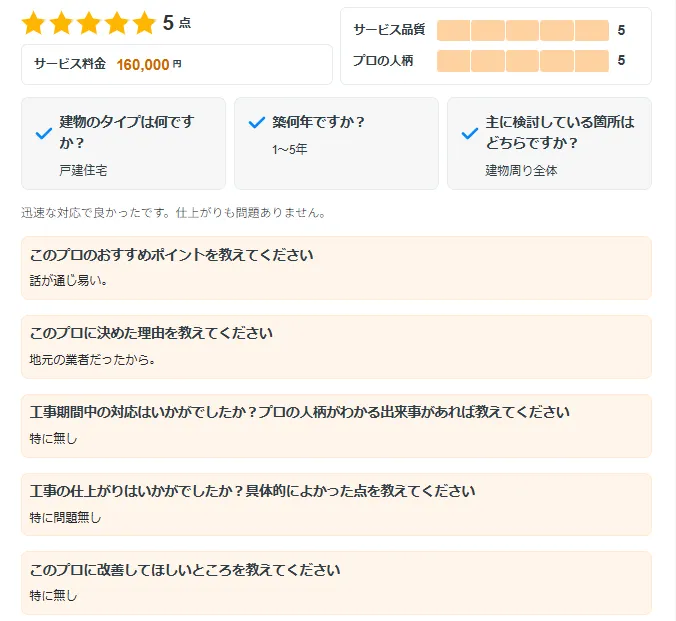Select the 建物周り全体 answer card
Viewport: 676px width, 621px height.
(x=549, y=143)
